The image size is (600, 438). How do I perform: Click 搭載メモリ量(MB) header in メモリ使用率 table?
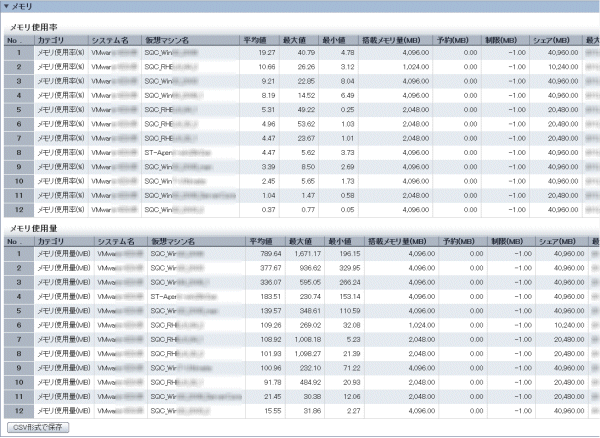395,39
